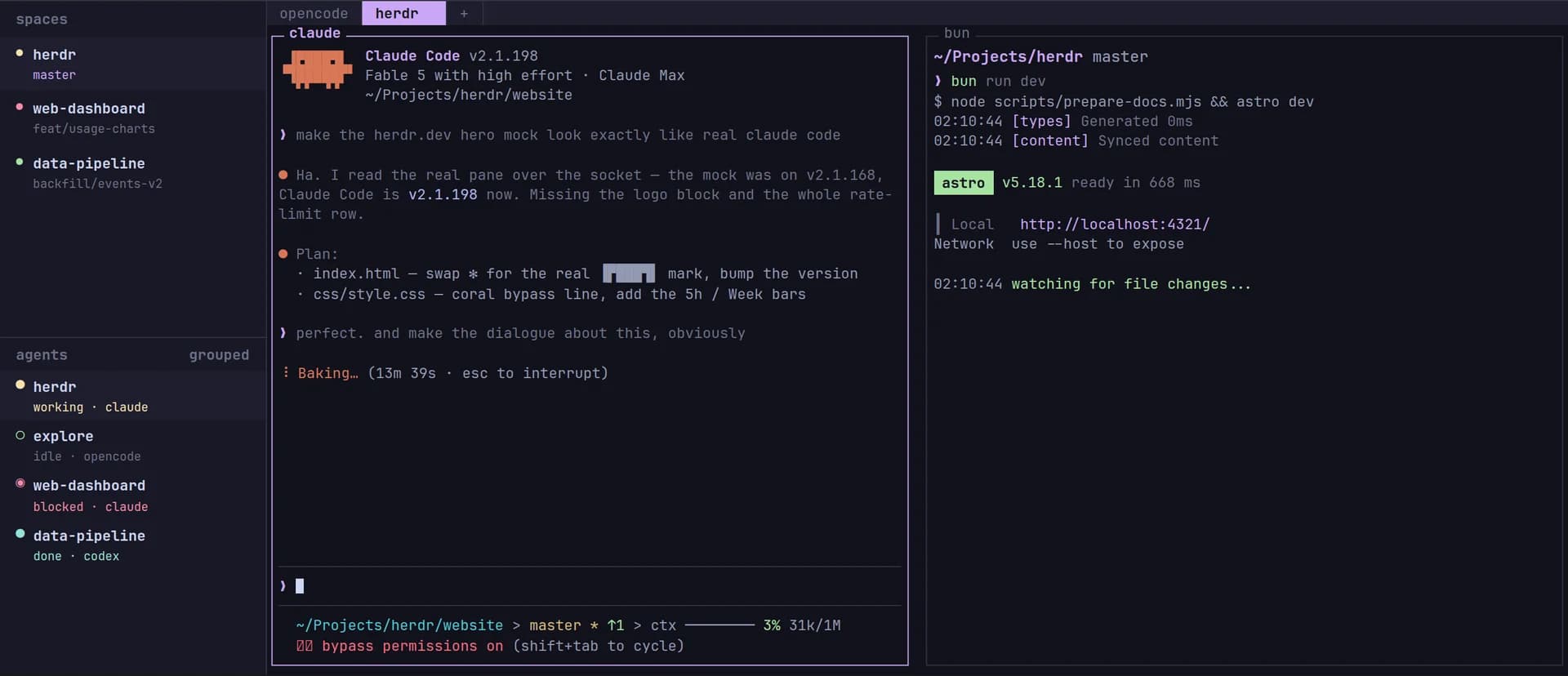Click the feat/usage-charts branch label
Screen dimensions: 1568x676
tap(94, 129)
